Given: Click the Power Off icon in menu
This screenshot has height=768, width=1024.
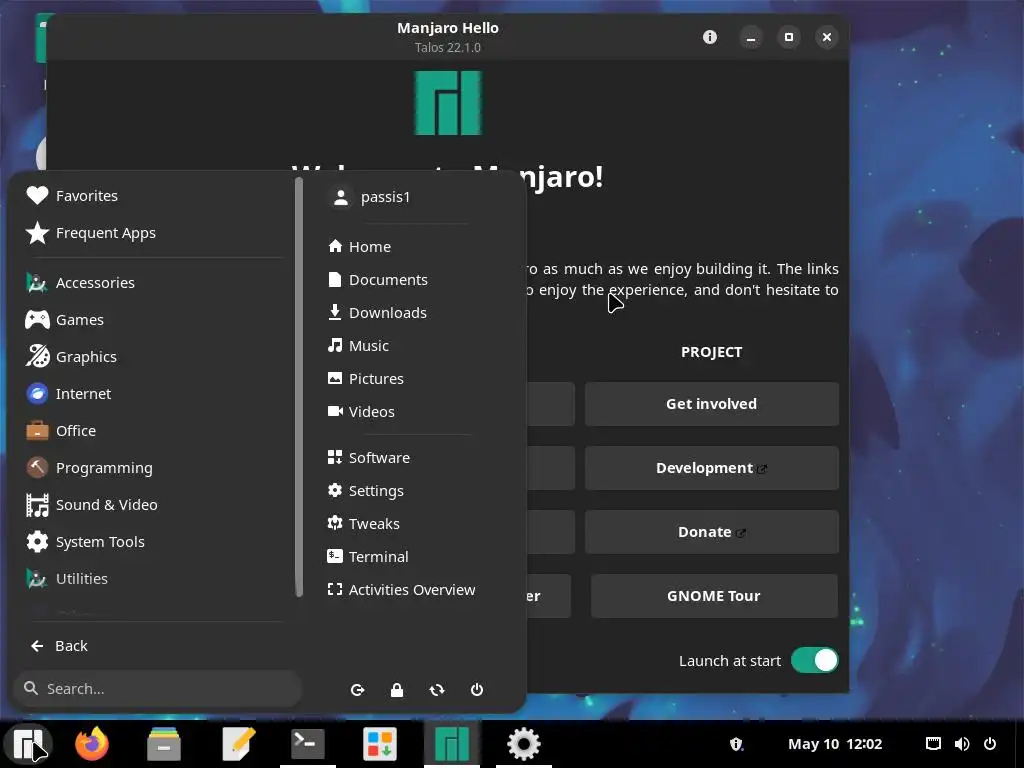Looking at the screenshot, I should point(477,690).
